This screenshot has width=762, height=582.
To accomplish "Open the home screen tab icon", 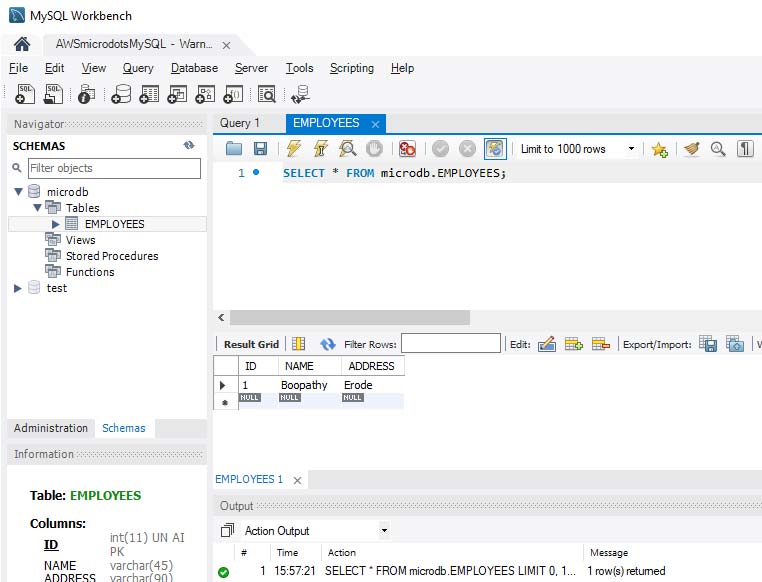I will (22, 44).
